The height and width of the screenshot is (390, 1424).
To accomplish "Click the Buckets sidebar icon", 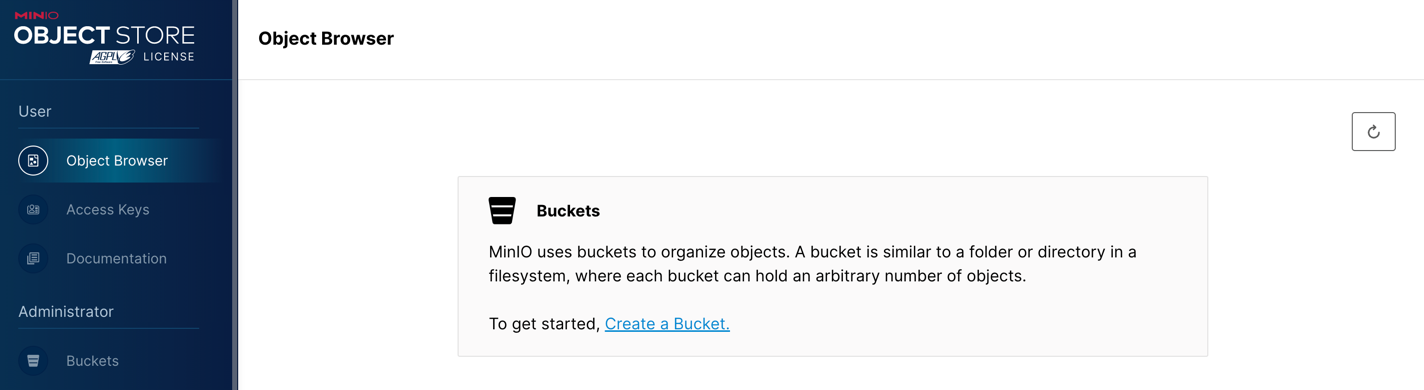I will point(33,360).
